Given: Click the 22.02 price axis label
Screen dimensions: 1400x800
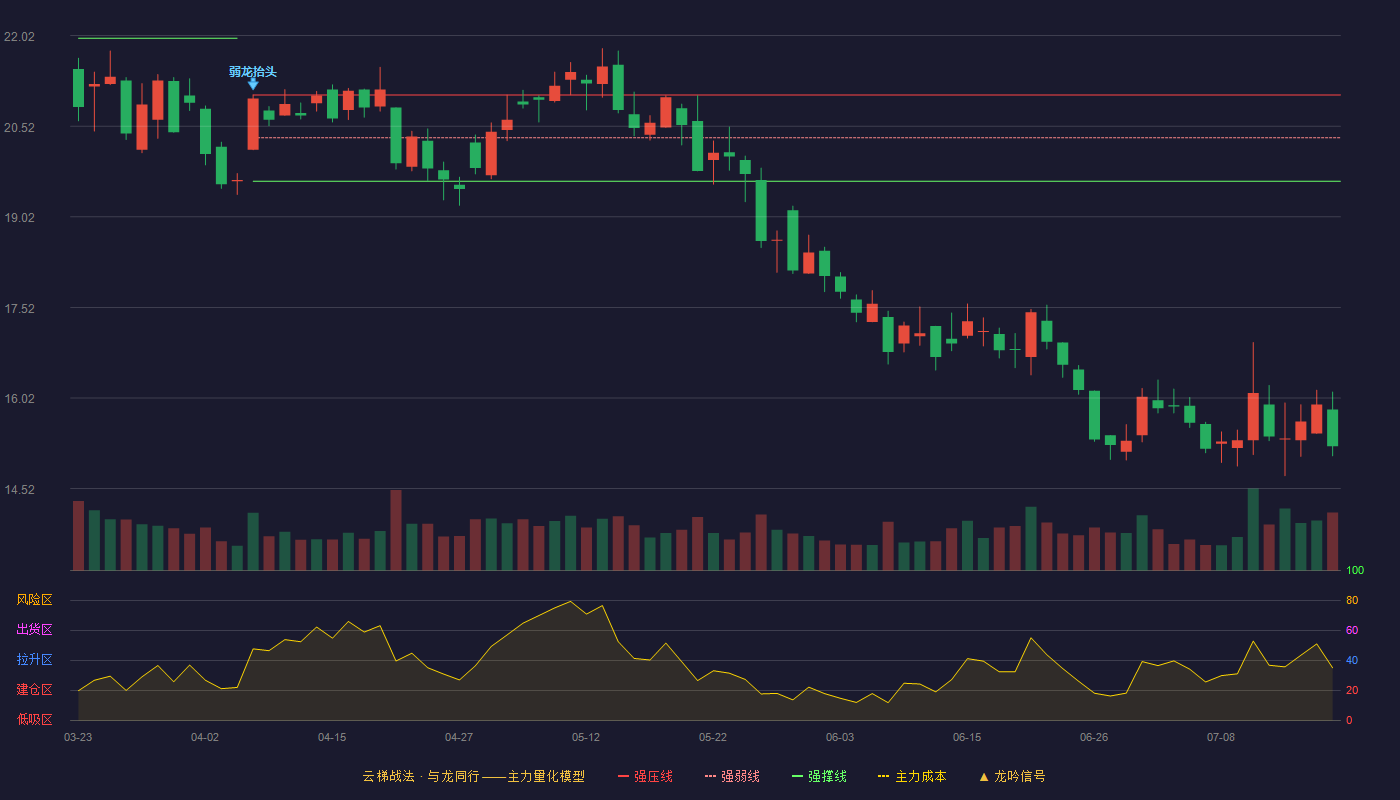Looking at the screenshot, I should pyautogui.click(x=19, y=37).
